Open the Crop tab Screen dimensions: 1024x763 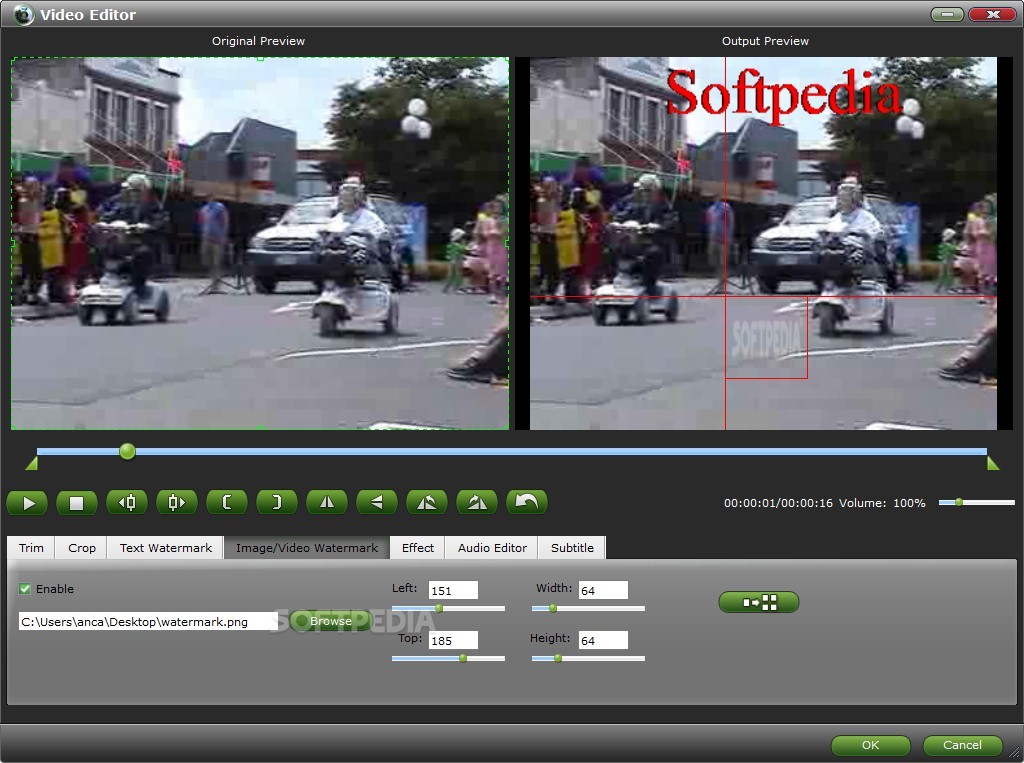82,547
